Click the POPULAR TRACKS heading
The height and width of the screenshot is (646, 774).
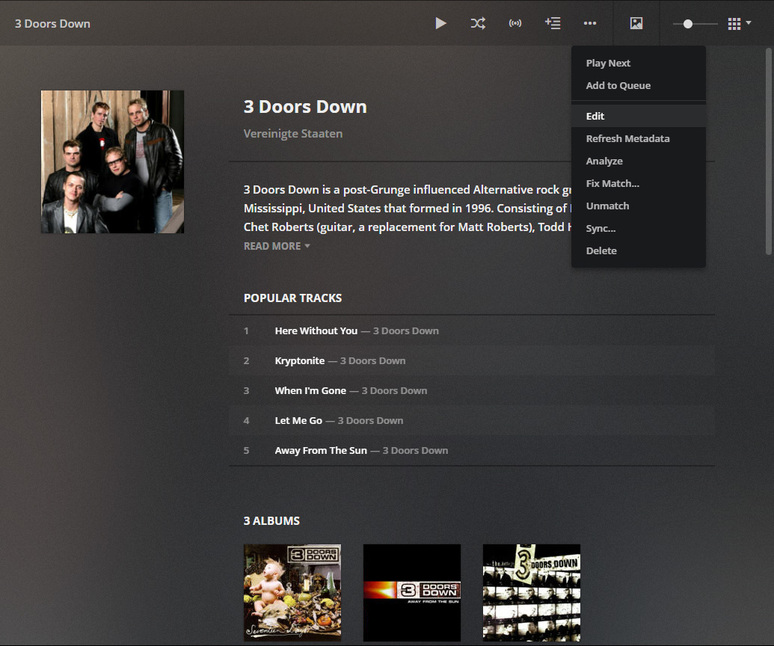293,298
